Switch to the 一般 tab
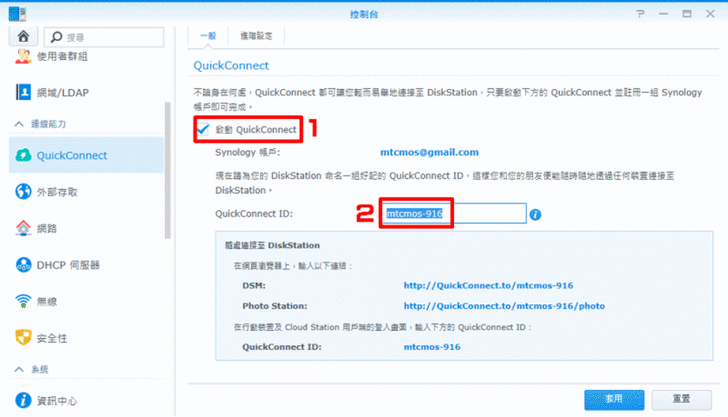 (x=208, y=36)
